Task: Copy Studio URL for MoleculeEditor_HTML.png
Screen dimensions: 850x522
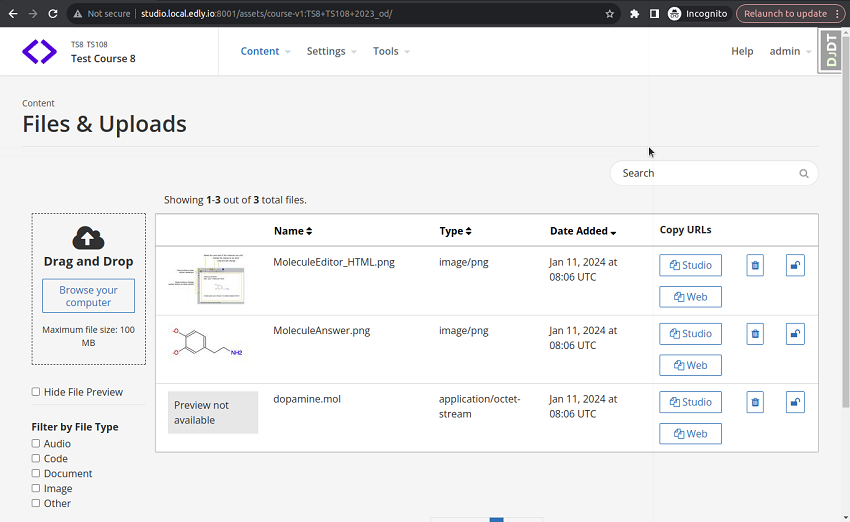Action: pos(690,266)
